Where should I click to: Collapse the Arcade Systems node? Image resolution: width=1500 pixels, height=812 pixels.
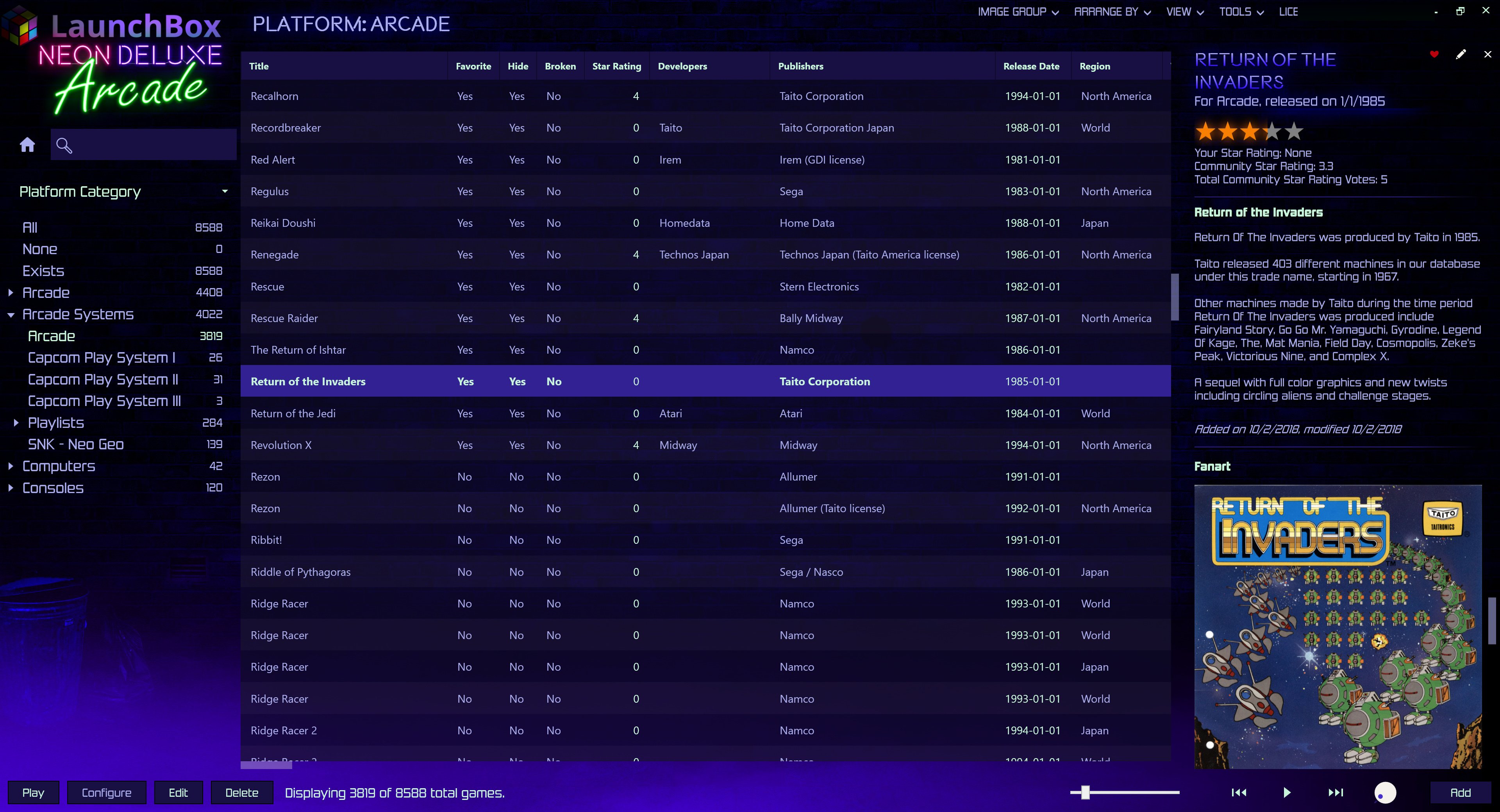[11, 315]
